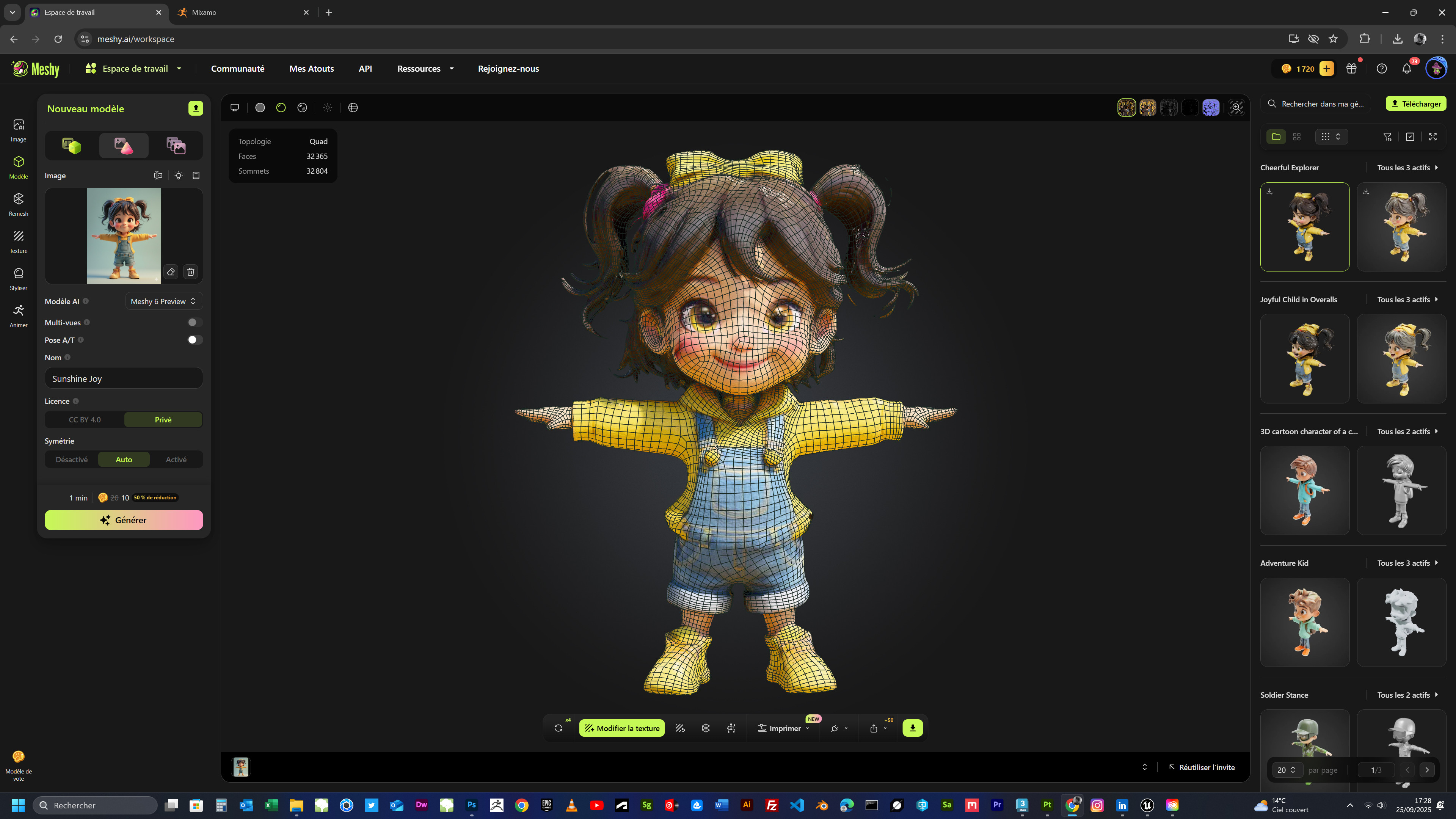Expand Ressources dropdown menu
Image resolution: width=1456 pixels, height=819 pixels.
tap(425, 68)
